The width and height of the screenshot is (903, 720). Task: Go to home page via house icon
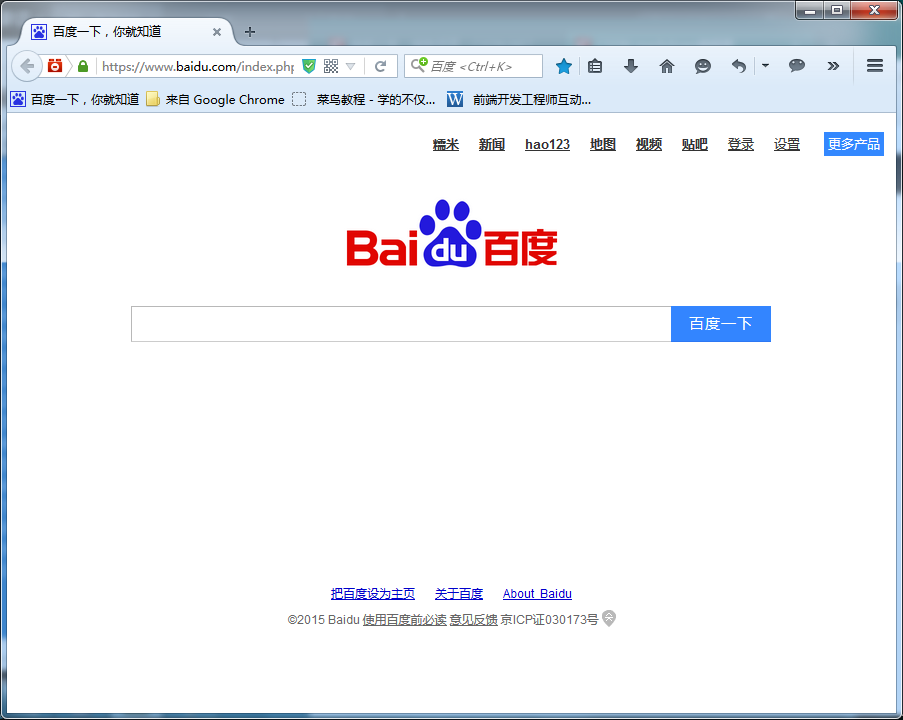tap(666, 66)
